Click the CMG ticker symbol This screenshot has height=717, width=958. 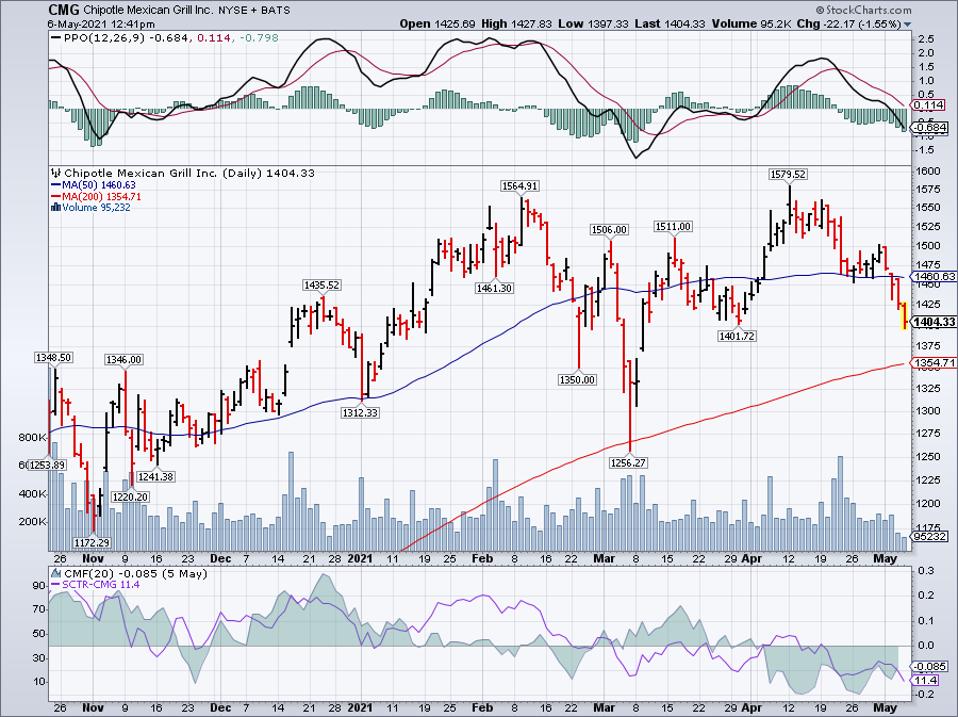[64, 10]
